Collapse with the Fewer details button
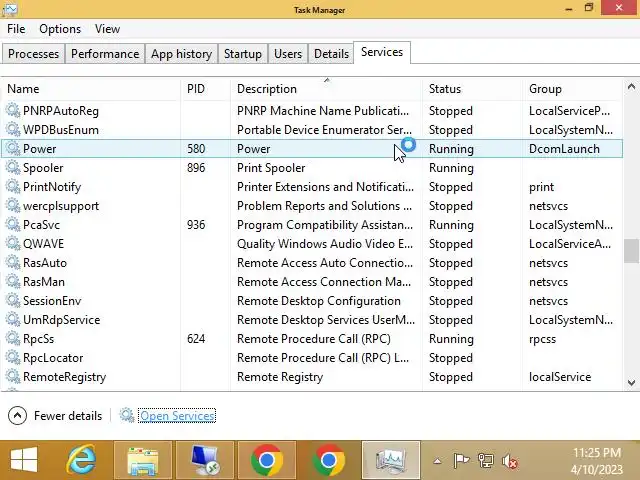 point(55,416)
